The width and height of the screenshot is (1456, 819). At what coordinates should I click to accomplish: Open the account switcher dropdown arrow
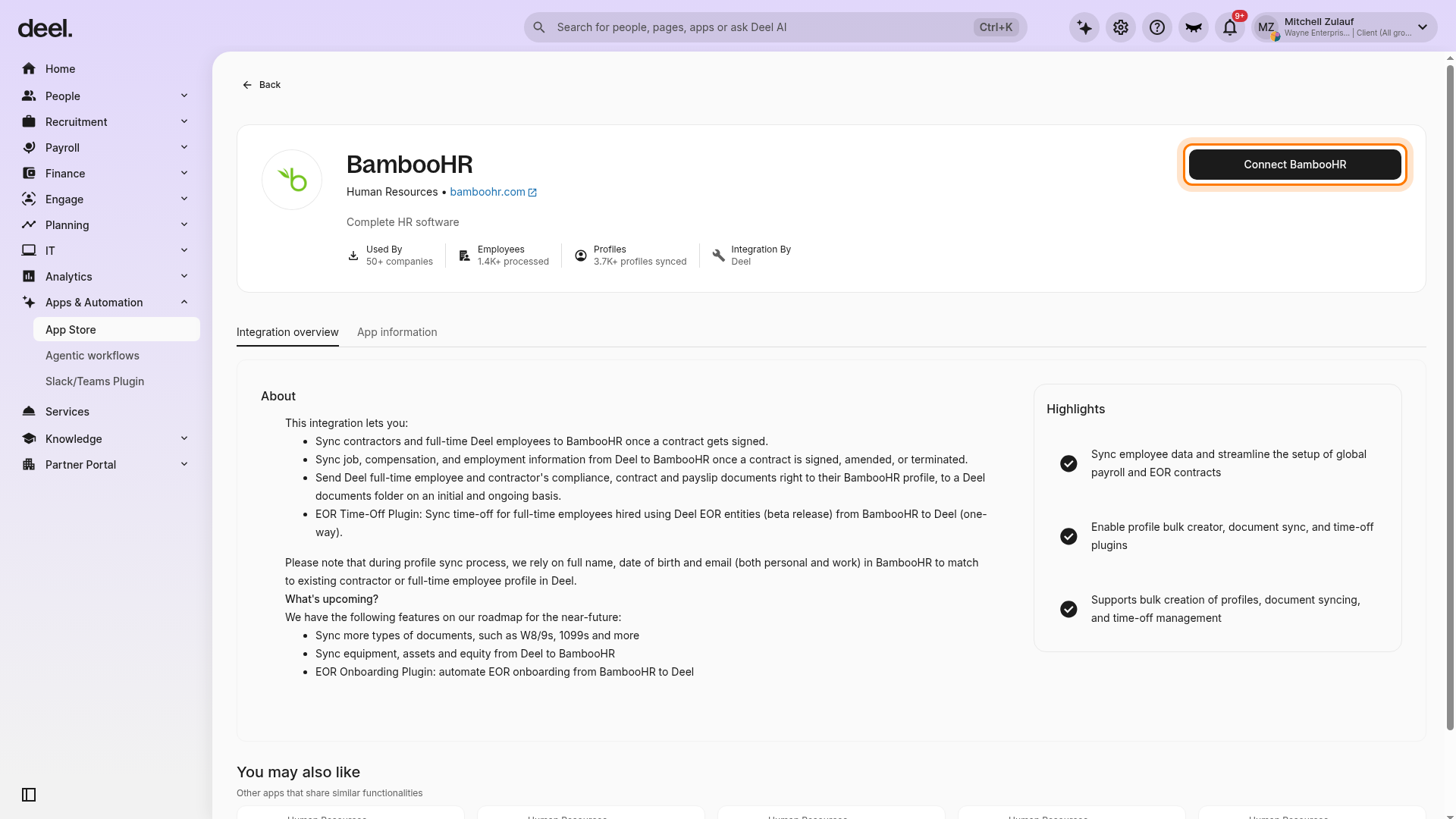tap(1423, 27)
